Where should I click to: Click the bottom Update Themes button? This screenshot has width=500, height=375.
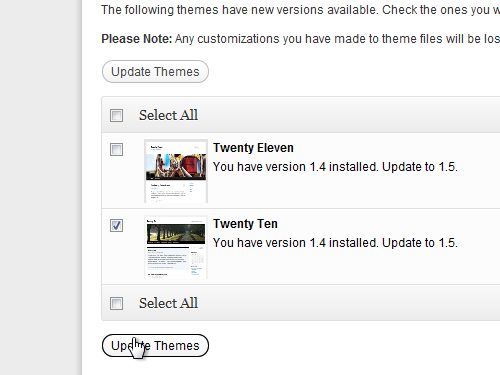click(x=155, y=346)
